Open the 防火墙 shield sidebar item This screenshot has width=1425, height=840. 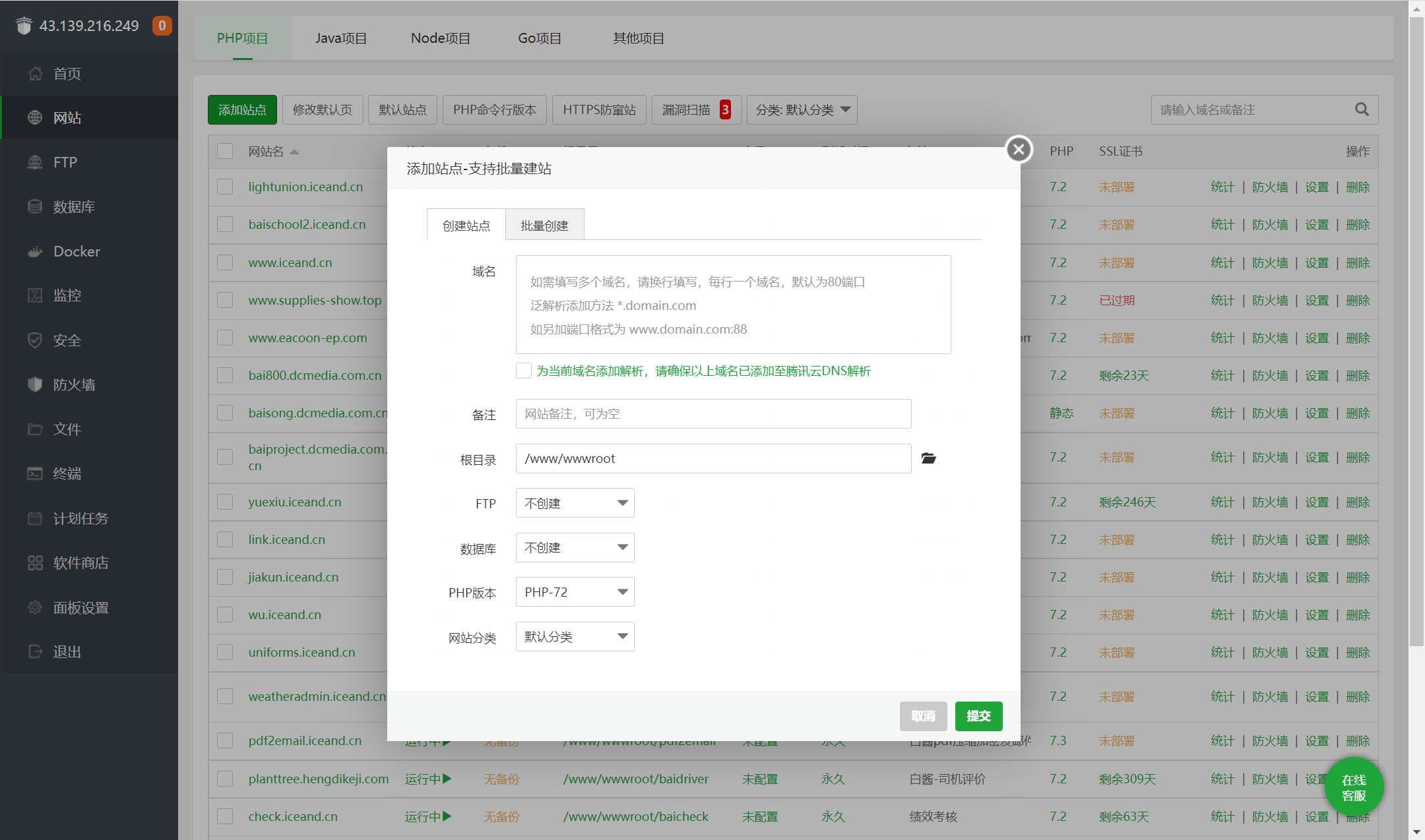tap(35, 385)
